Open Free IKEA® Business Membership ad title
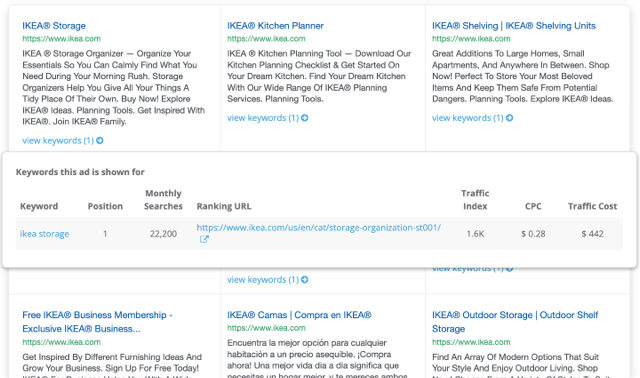Viewport: 640px width, 378px height. click(x=98, y=322)
